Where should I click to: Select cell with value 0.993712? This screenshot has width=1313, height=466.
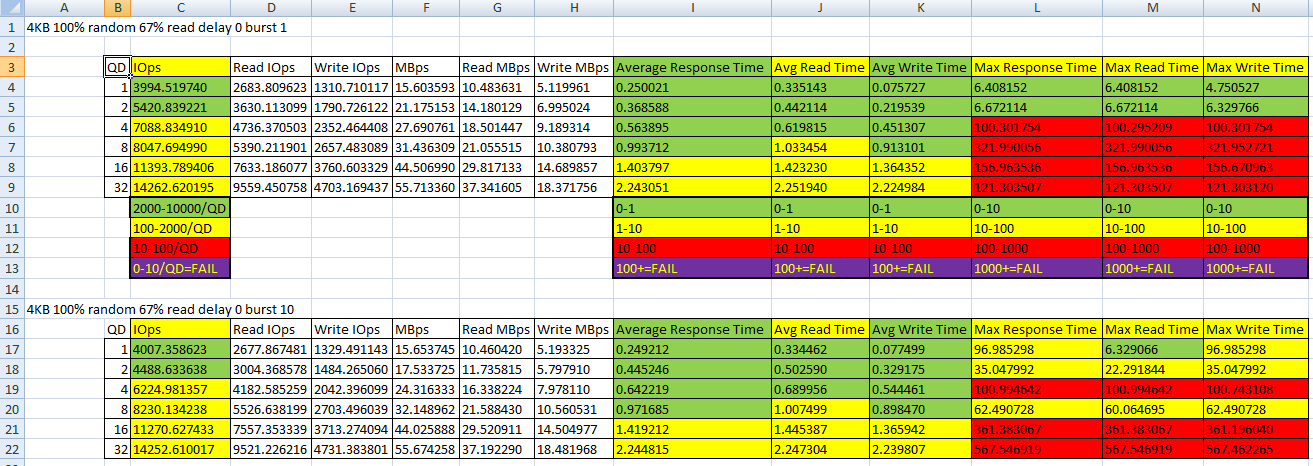point(691,148)
